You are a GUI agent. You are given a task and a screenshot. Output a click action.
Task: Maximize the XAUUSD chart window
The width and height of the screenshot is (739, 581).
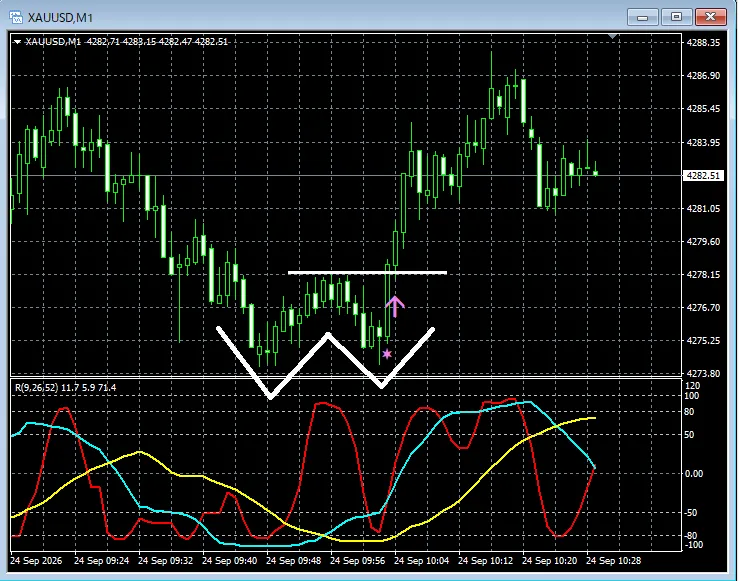(x=676, y=17)
